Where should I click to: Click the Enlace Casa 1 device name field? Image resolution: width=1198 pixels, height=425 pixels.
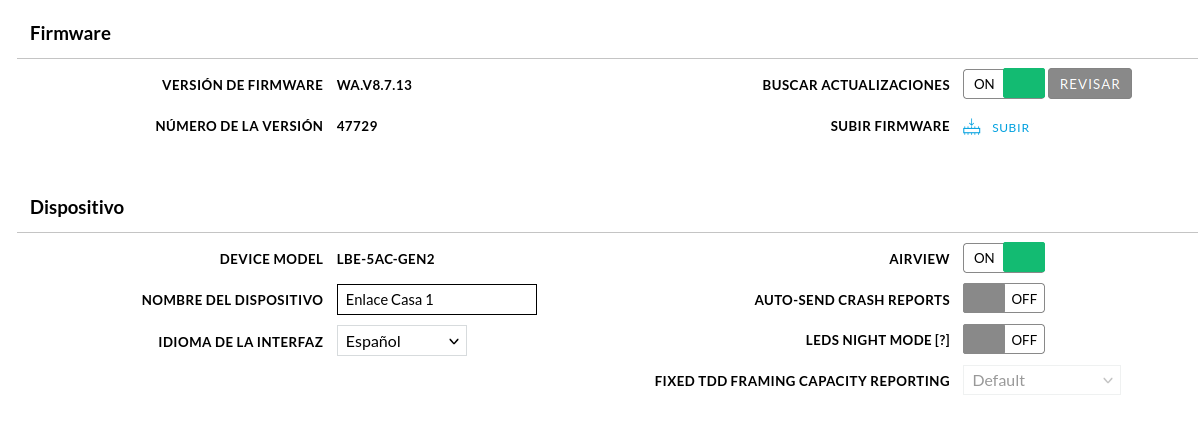(x=436, y=300)
